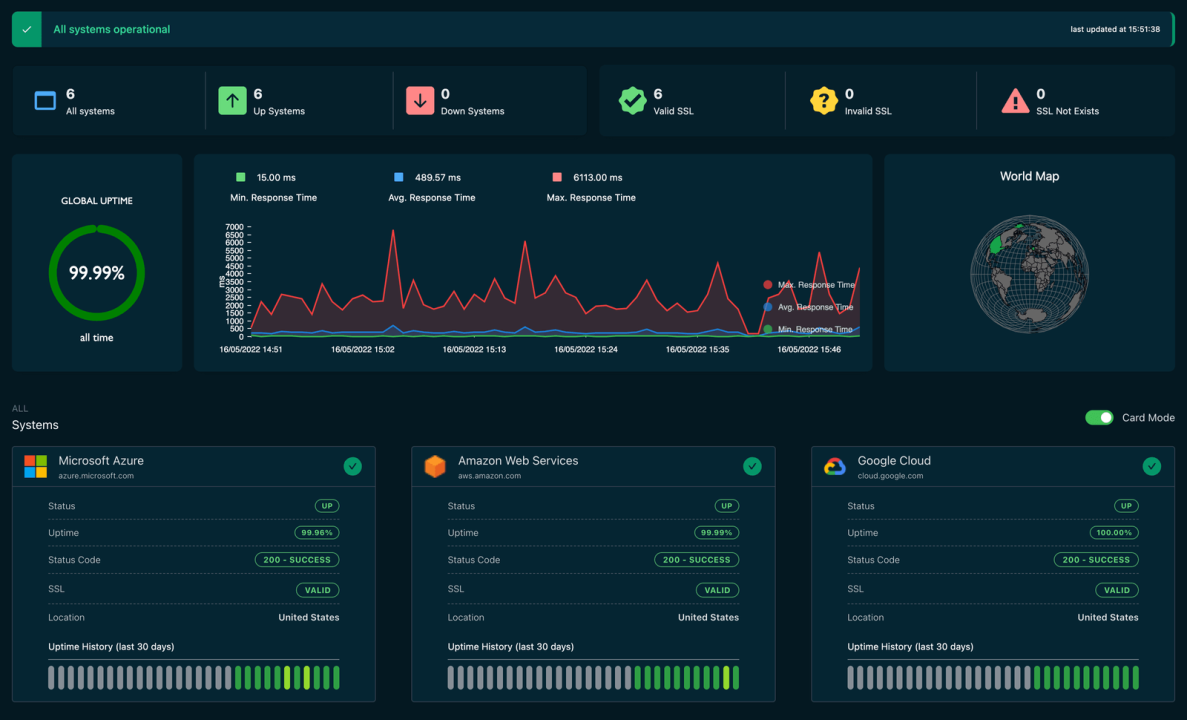Click the yellow Invalid SSL question icon
The height and width of the screenshot is (720, 1187).
pos(823,101)
